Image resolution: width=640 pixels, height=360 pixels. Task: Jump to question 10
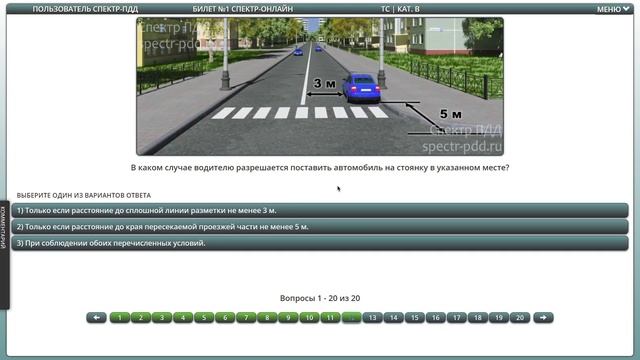pos(309,318)
